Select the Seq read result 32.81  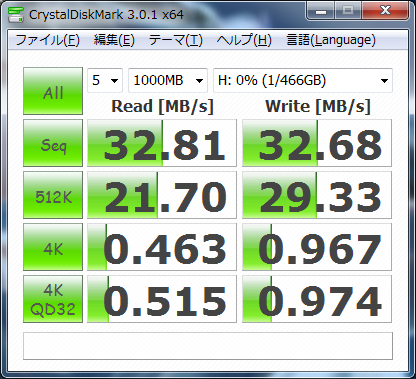point(162,143)
